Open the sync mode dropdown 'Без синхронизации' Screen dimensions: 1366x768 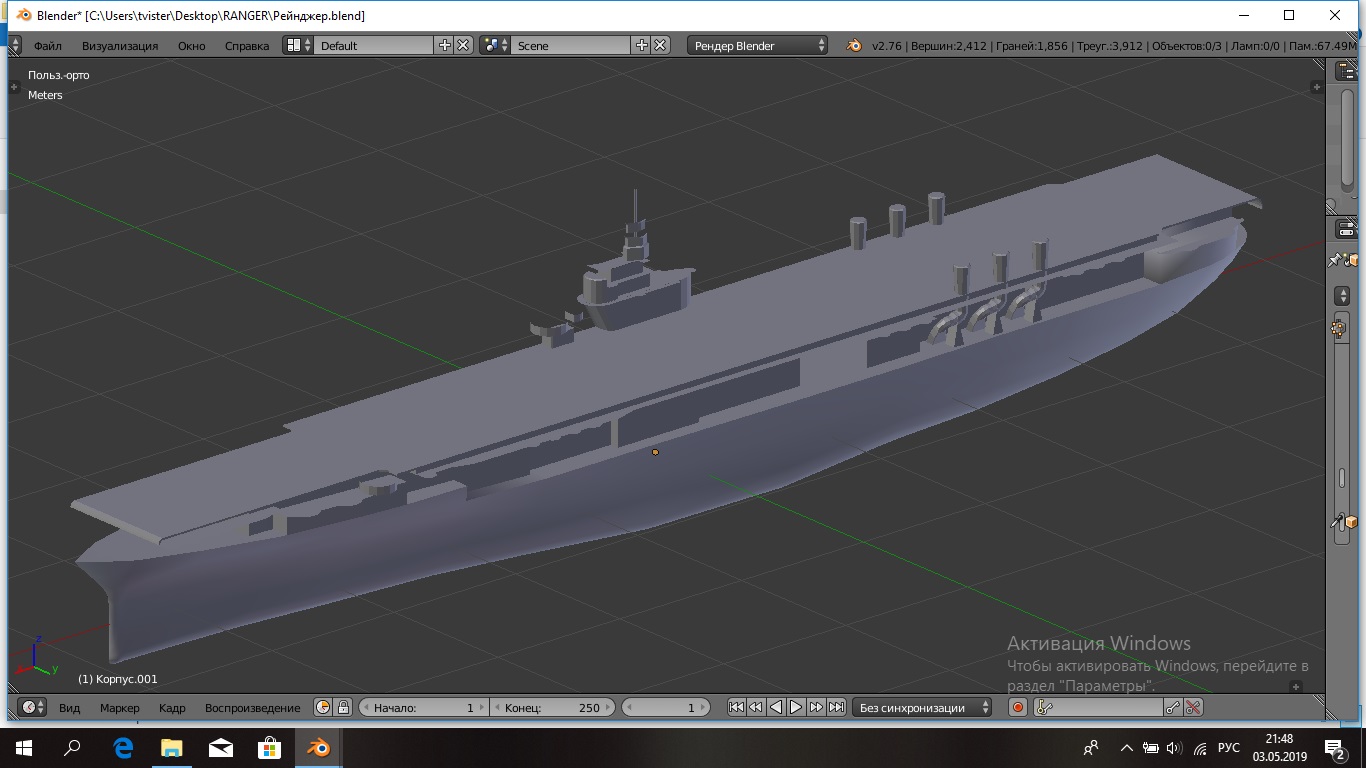click(924, 707)
